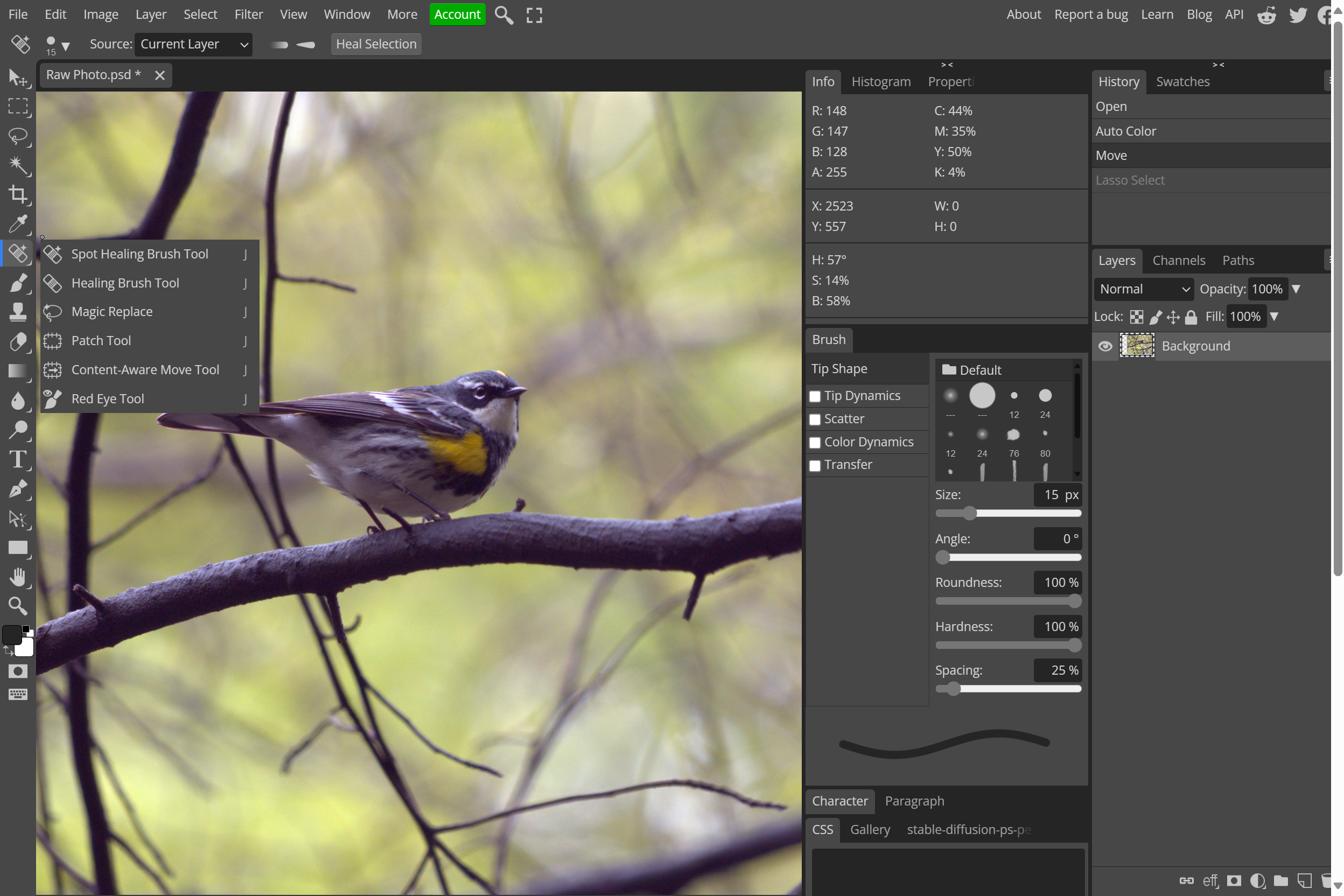Click the lock all icon in the Layers panel
The image size is (1344, 896).
click(x=1191, y=317)
